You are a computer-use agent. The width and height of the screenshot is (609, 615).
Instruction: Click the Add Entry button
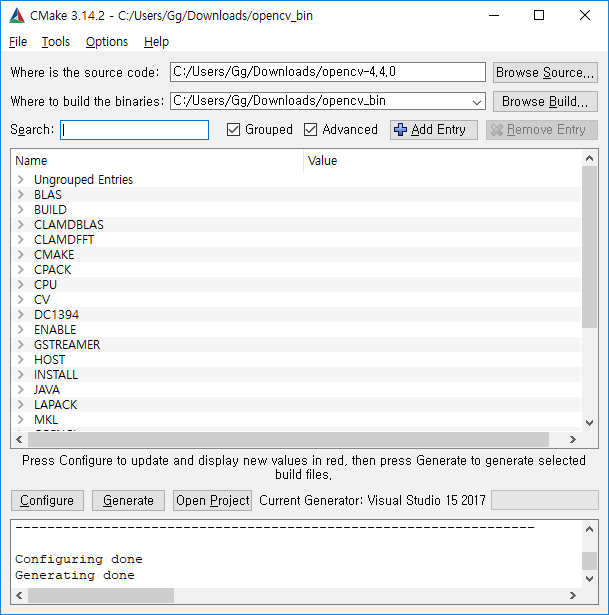pyautogui.click(x=434, y=130)
